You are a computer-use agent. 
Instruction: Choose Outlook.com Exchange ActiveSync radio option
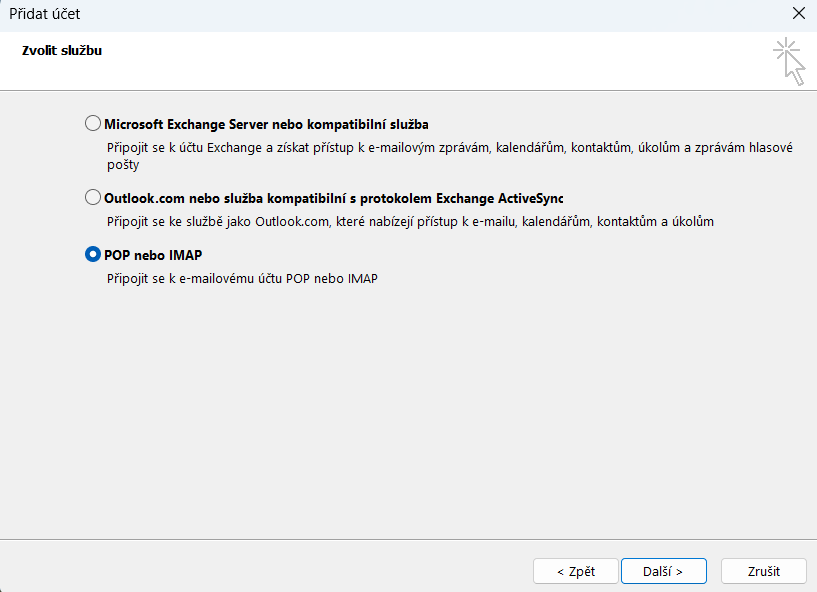[93, 198]
